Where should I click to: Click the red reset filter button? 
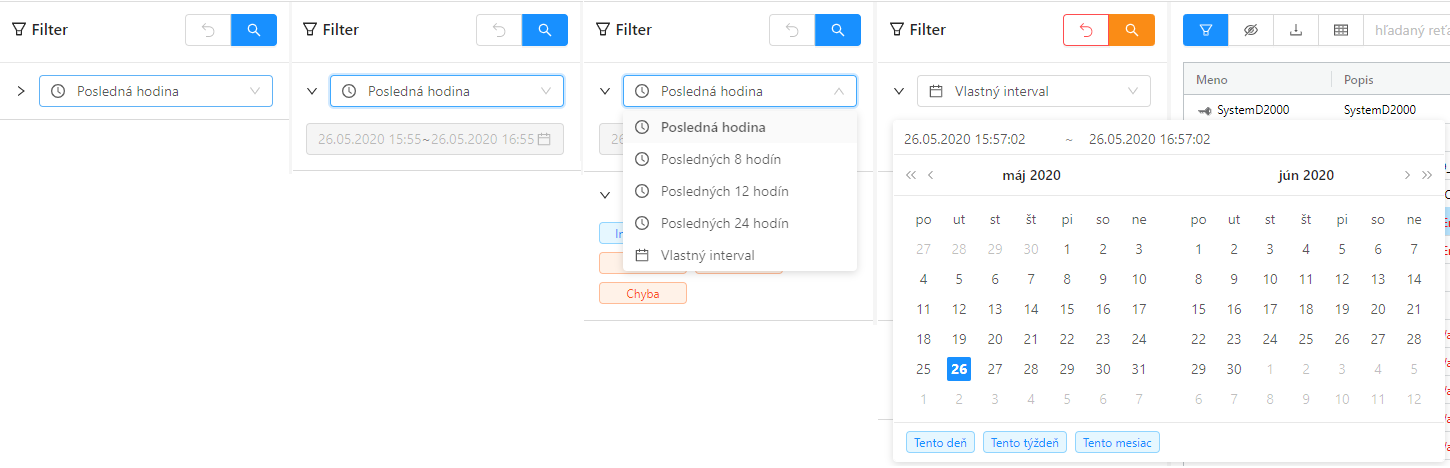[1086, 30]
